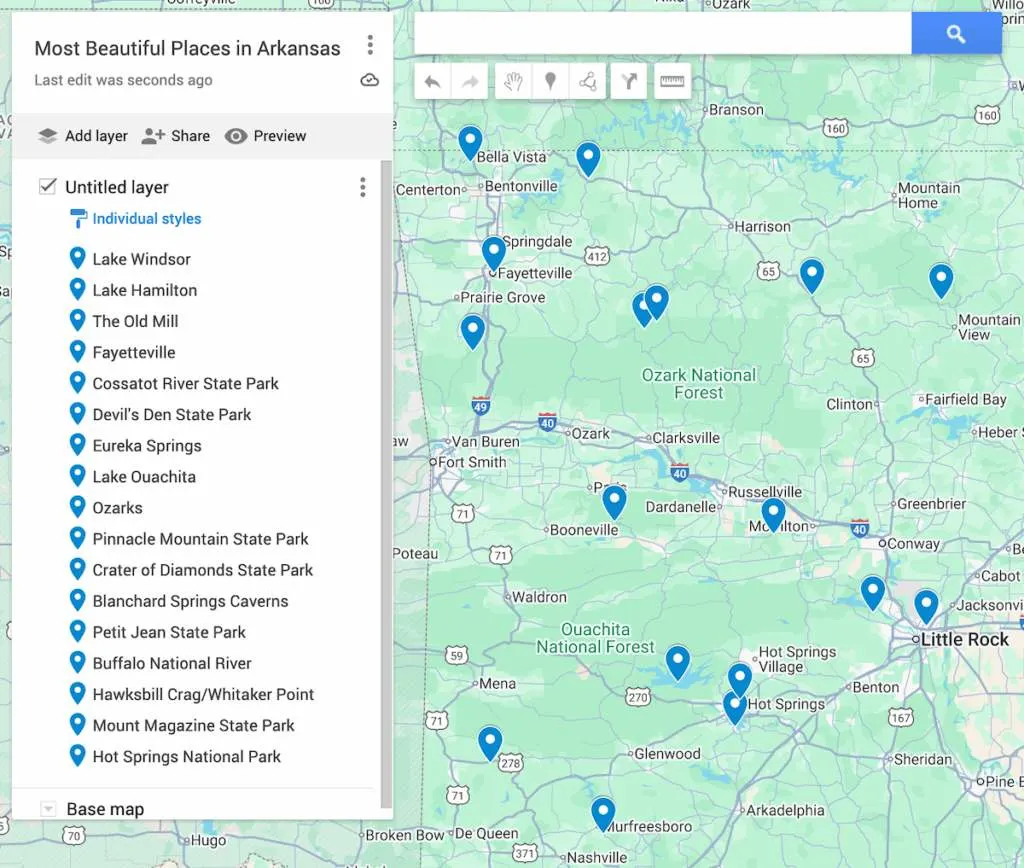Click Add layer button

click(83, 136)
